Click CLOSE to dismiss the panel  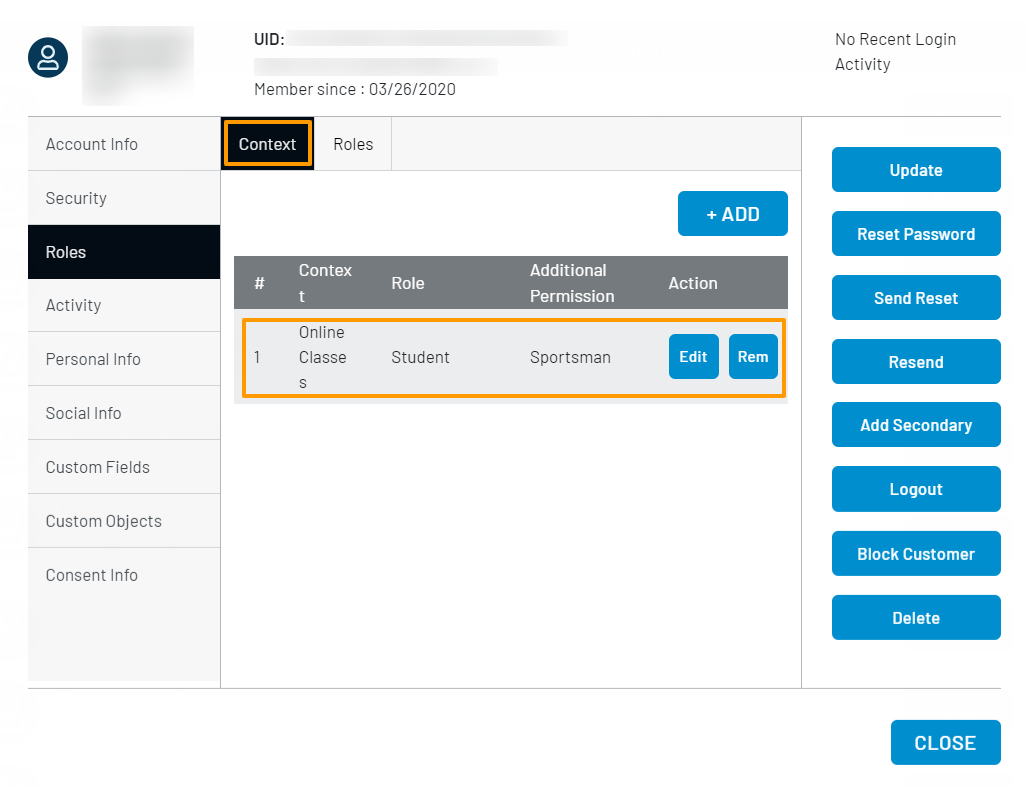coord(945,742)
